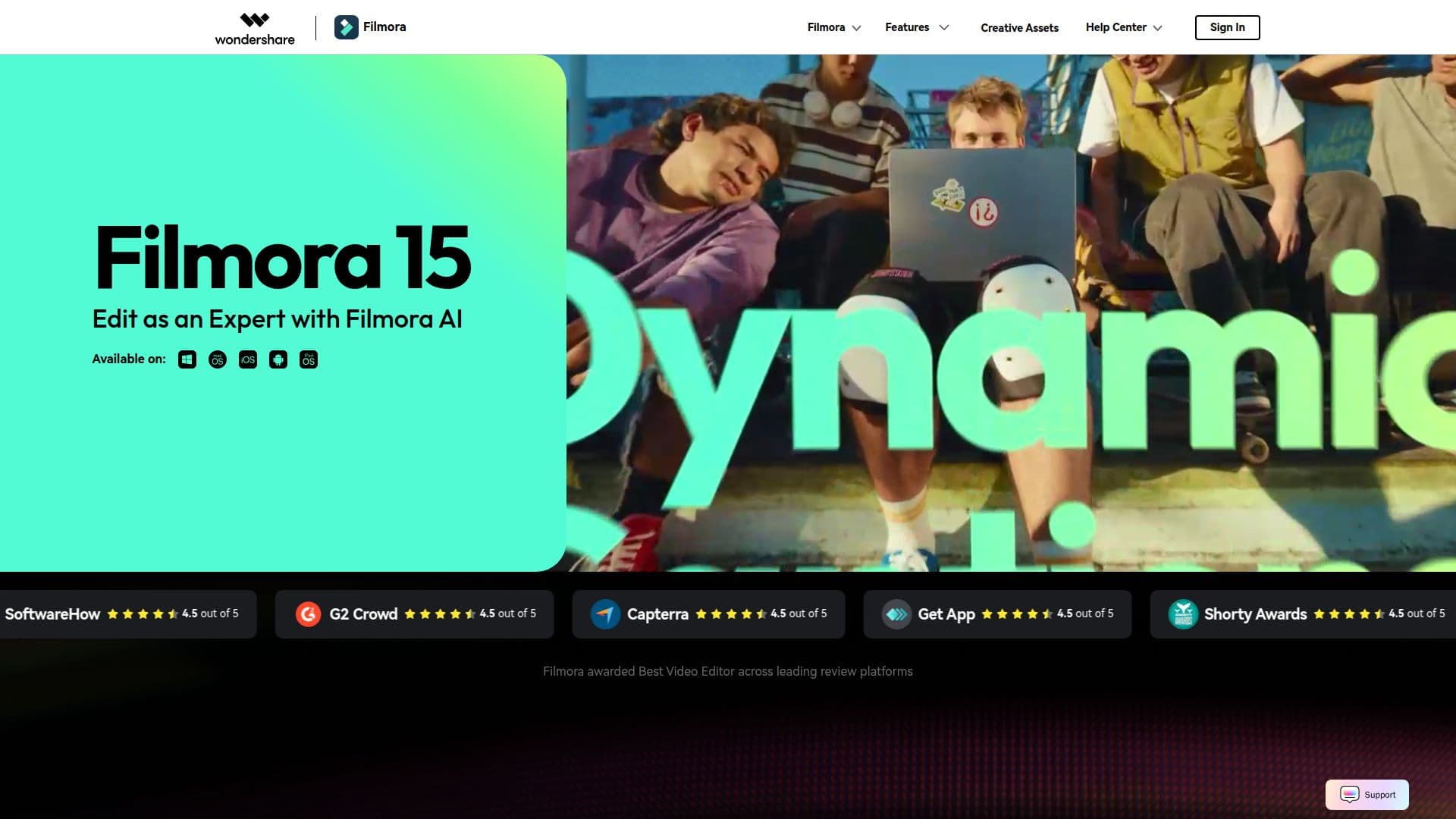
Task: Click the hero promo video
Action: coord(1011,312)
